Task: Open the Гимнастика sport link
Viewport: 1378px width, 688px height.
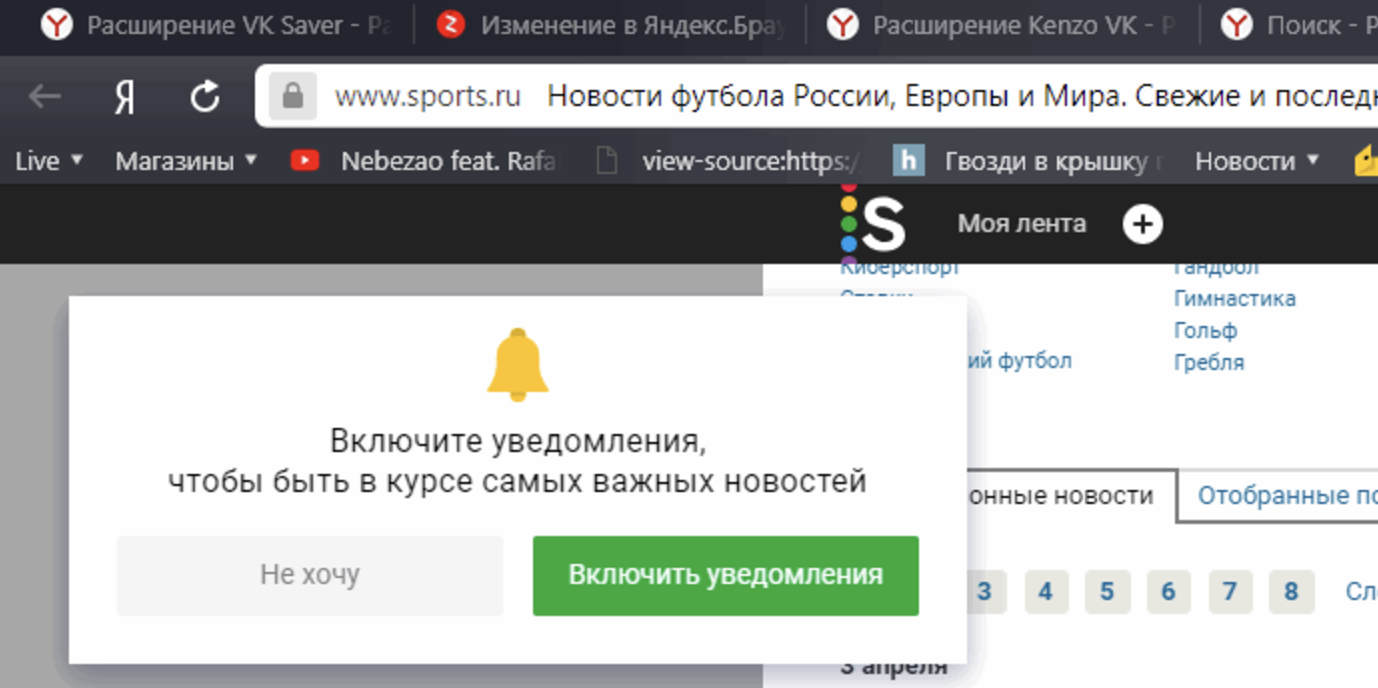Action: [1234, 298]
